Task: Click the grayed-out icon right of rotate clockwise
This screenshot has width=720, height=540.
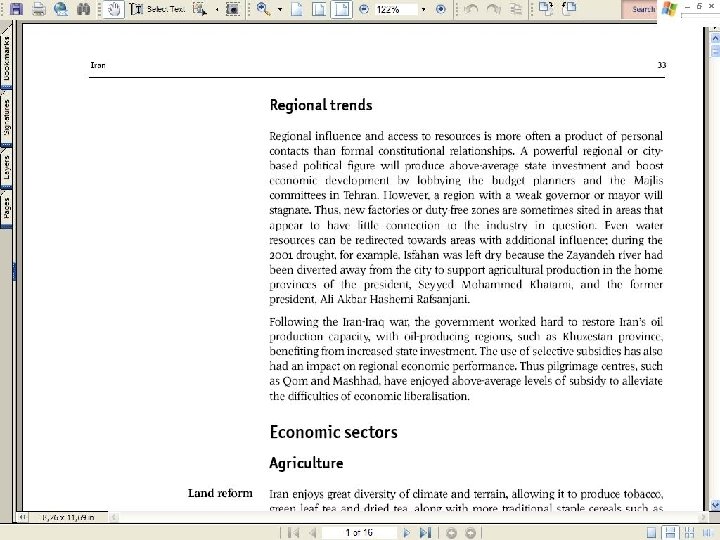Action: point(516,9)
